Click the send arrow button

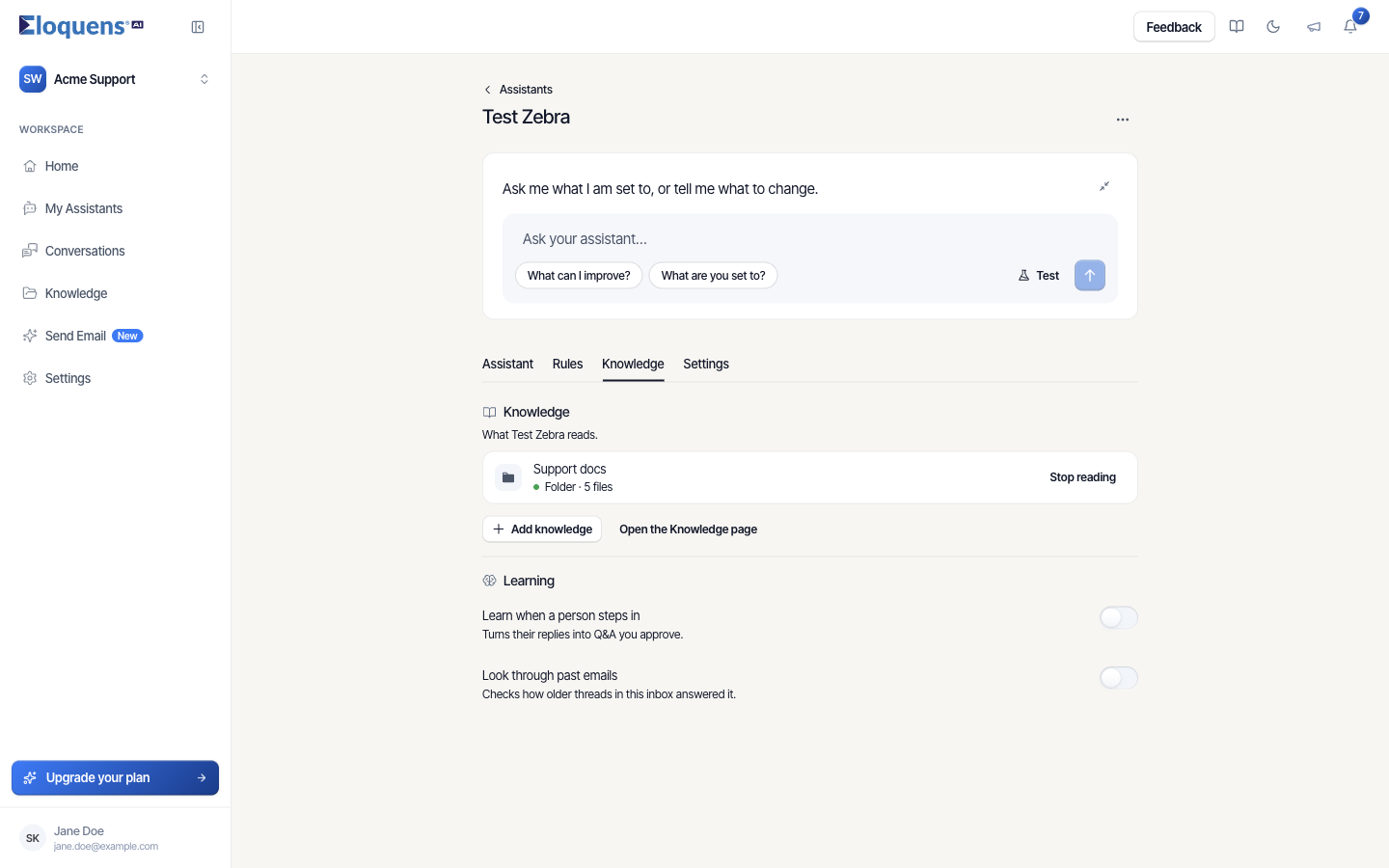coord(1090,276)
